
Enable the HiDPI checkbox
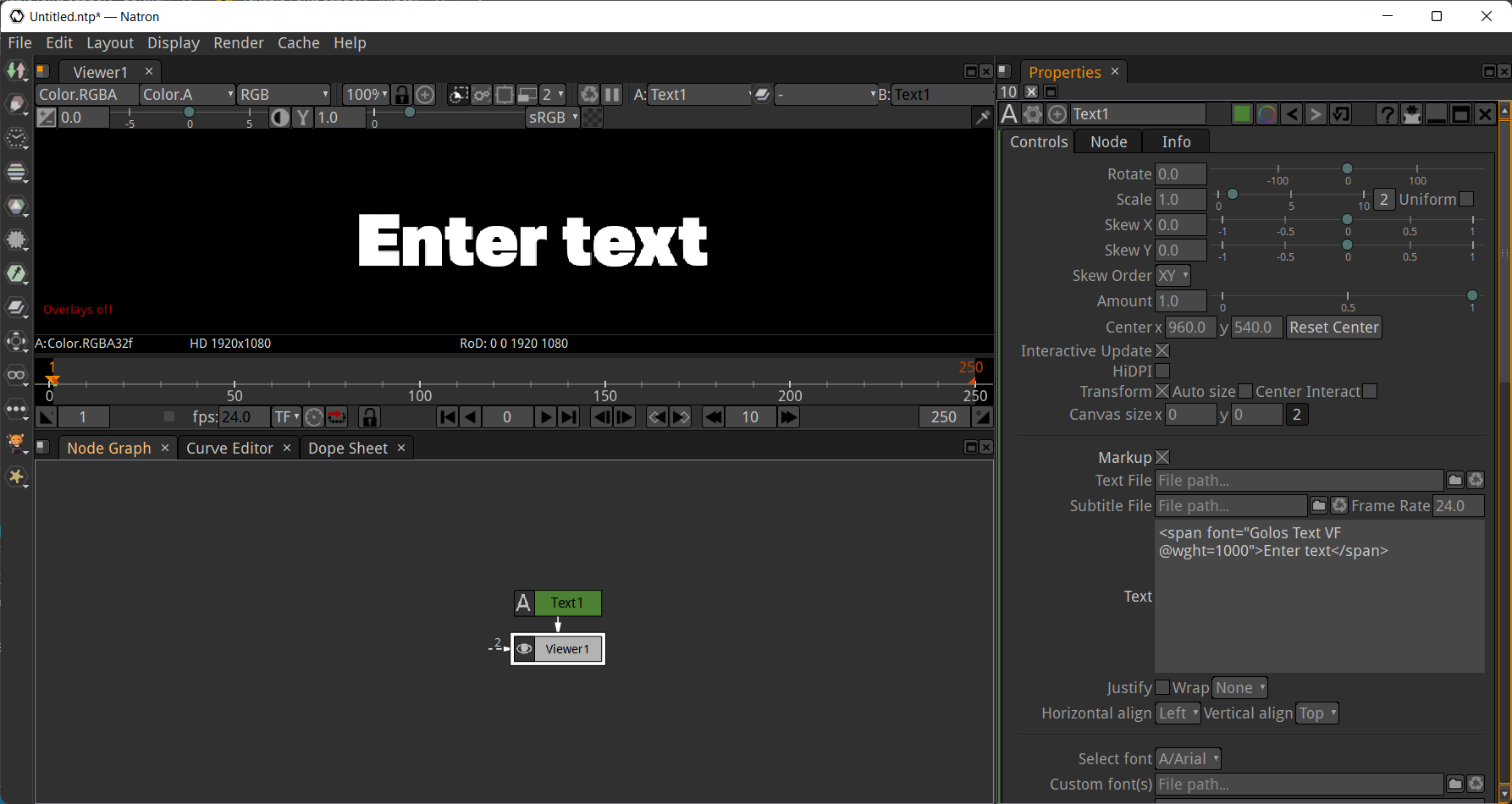tap(1162, 372)
